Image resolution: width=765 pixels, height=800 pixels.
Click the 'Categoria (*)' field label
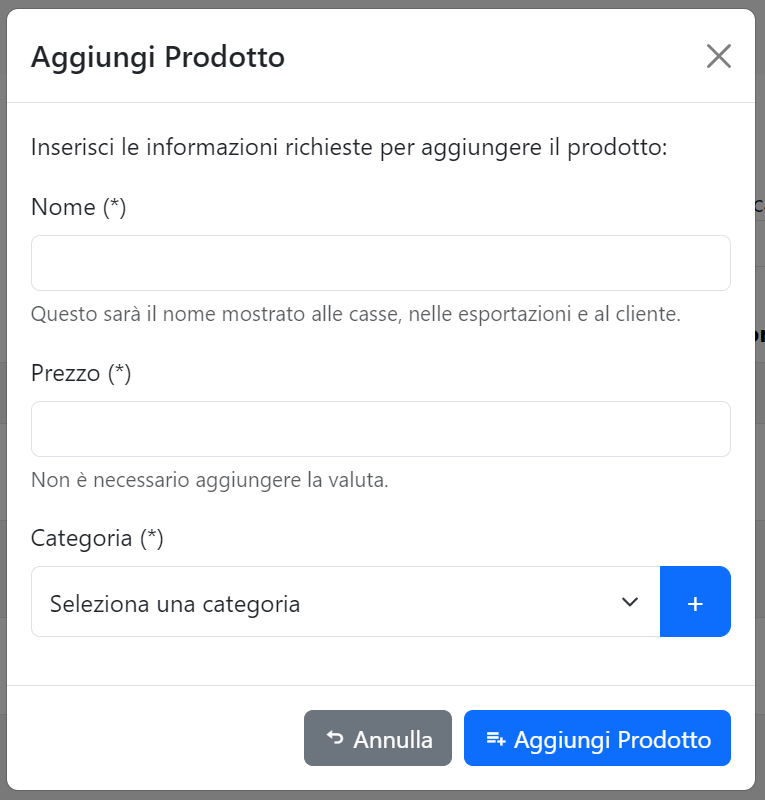click(97, 538)
